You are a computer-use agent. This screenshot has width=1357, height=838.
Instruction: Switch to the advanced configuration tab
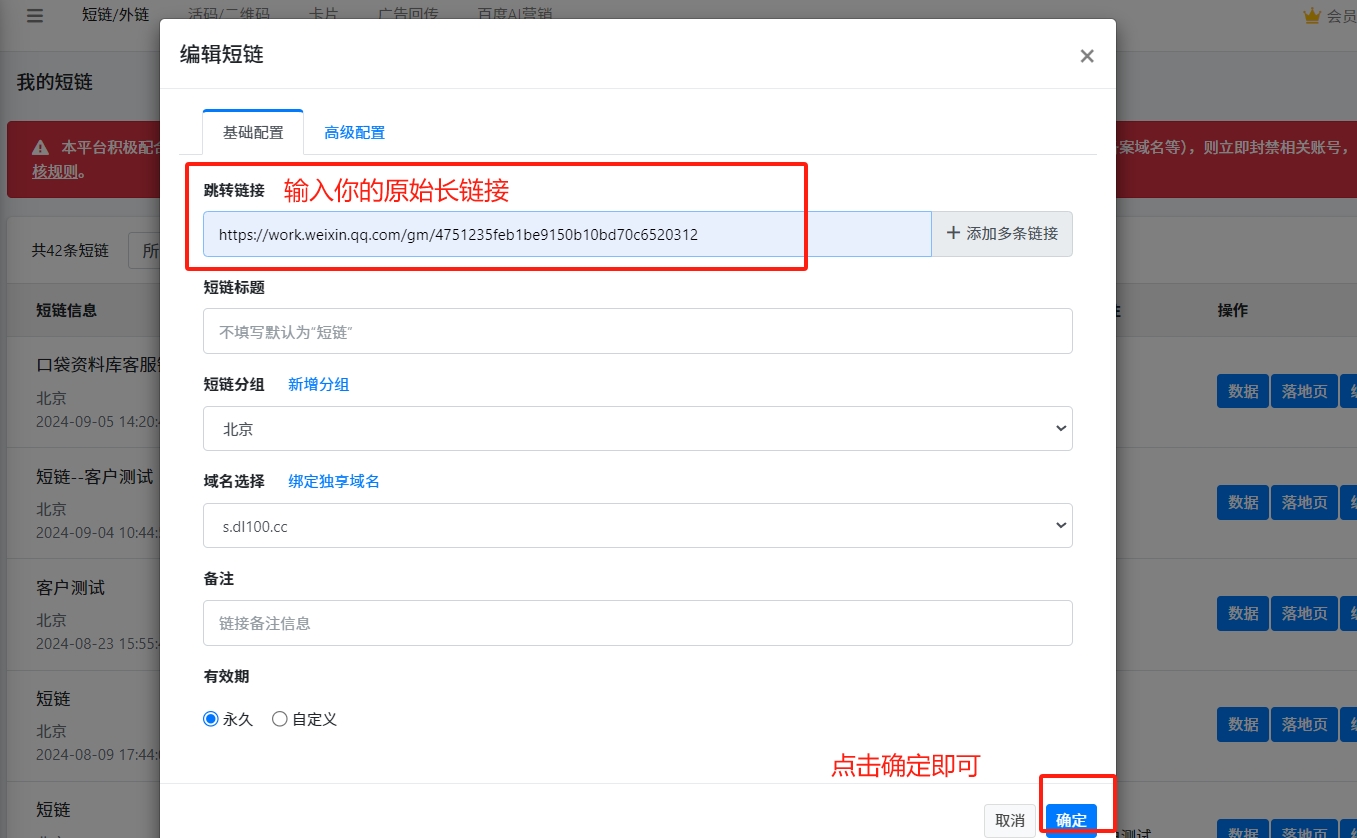[354, 133]
